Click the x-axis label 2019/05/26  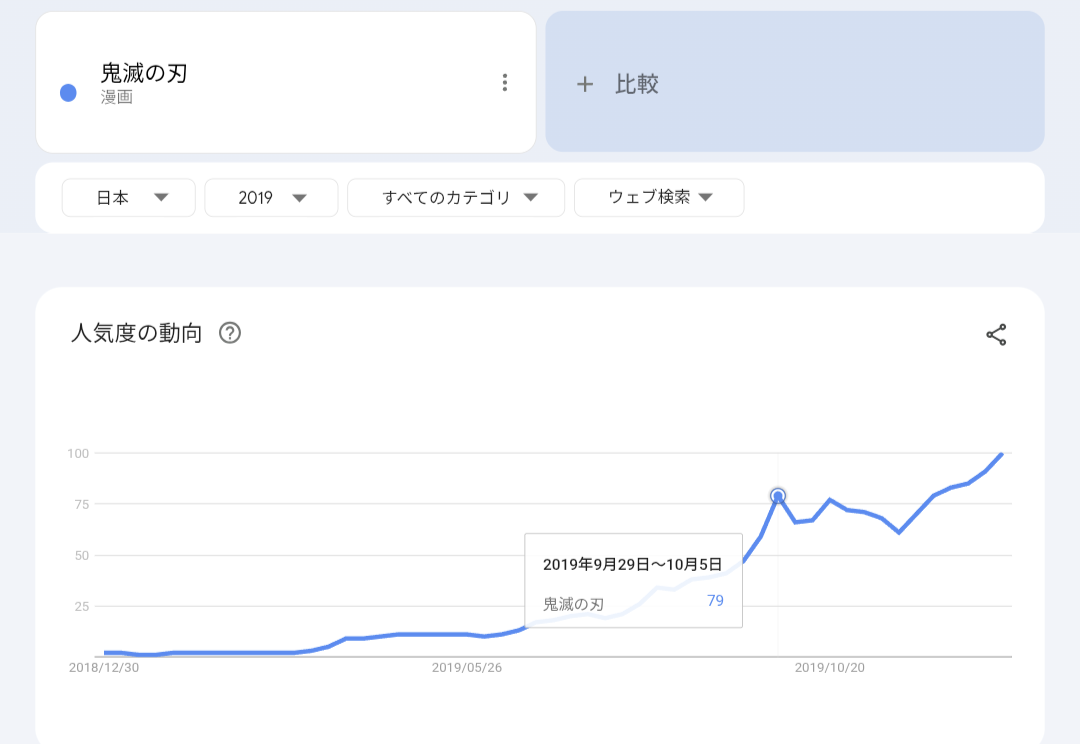click(x=467, y=668)
